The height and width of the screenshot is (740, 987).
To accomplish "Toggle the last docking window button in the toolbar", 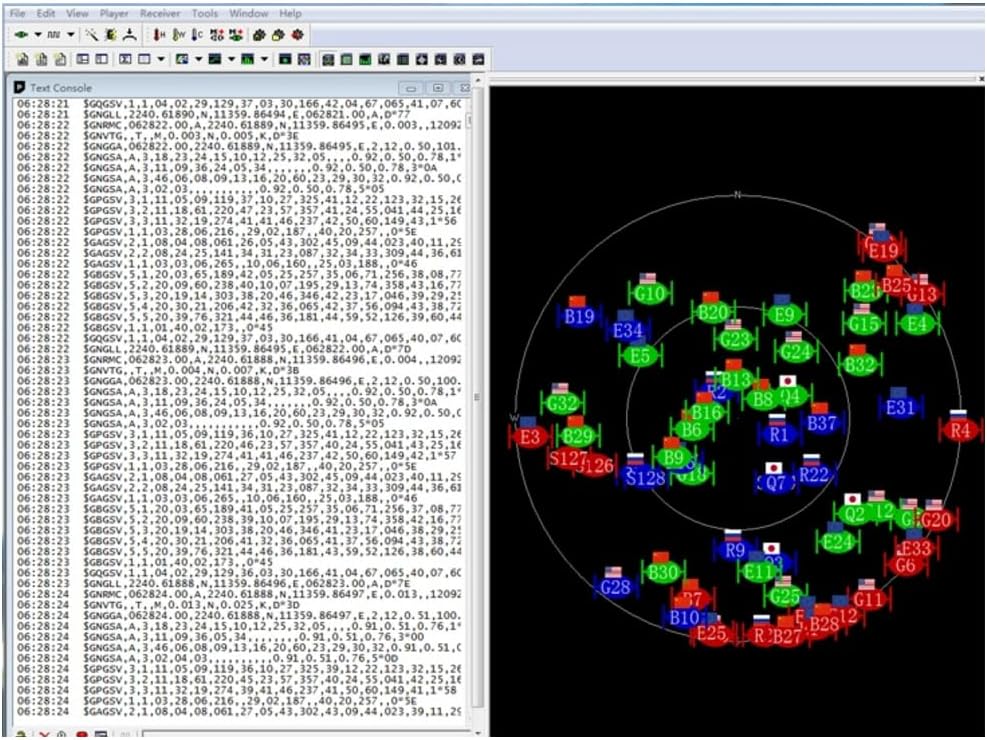I will [478, 60].
